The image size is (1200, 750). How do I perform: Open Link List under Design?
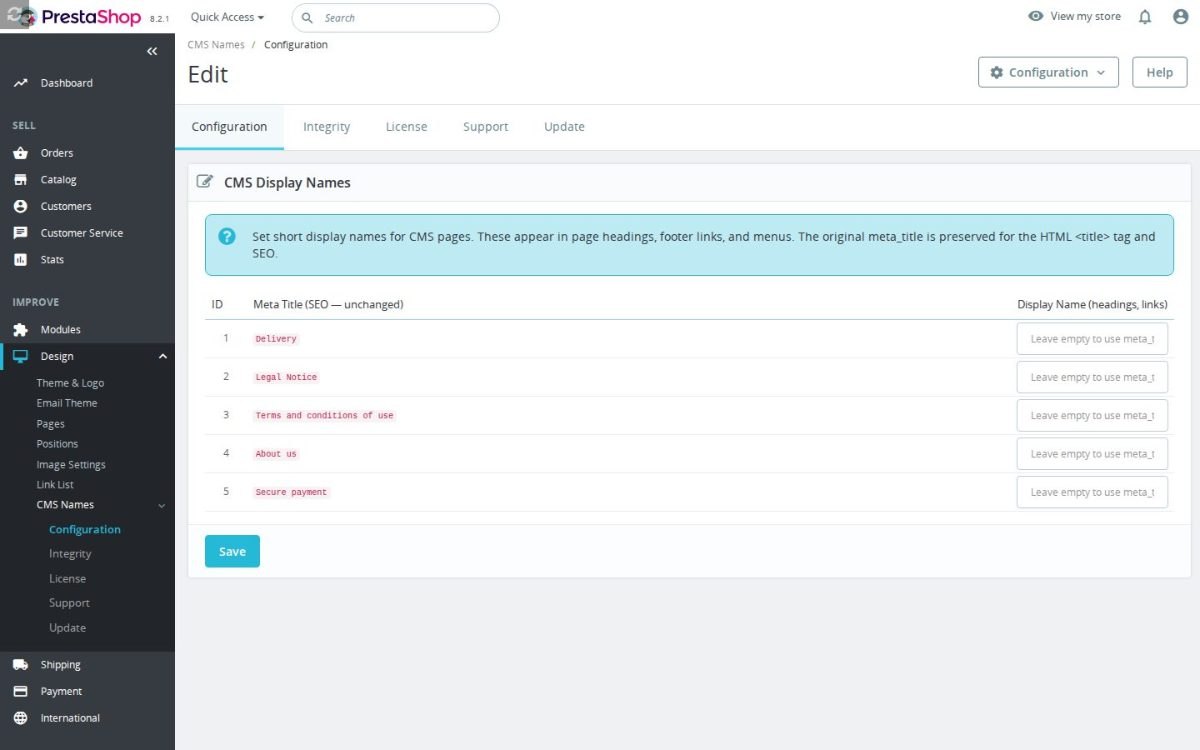tap(55, 485)
